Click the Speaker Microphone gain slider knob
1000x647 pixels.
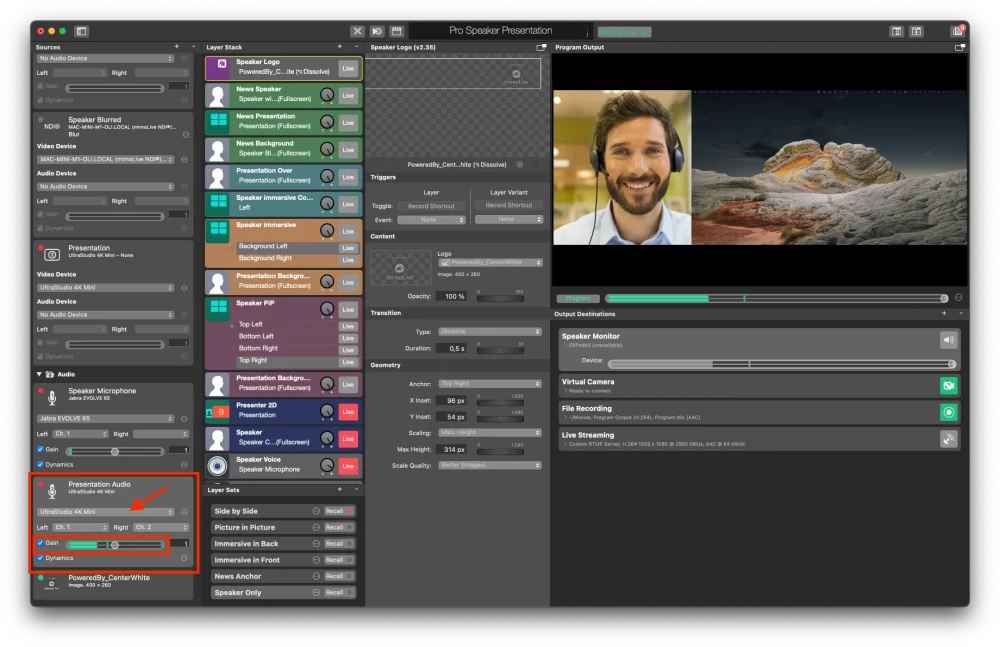tap(115, 452)
